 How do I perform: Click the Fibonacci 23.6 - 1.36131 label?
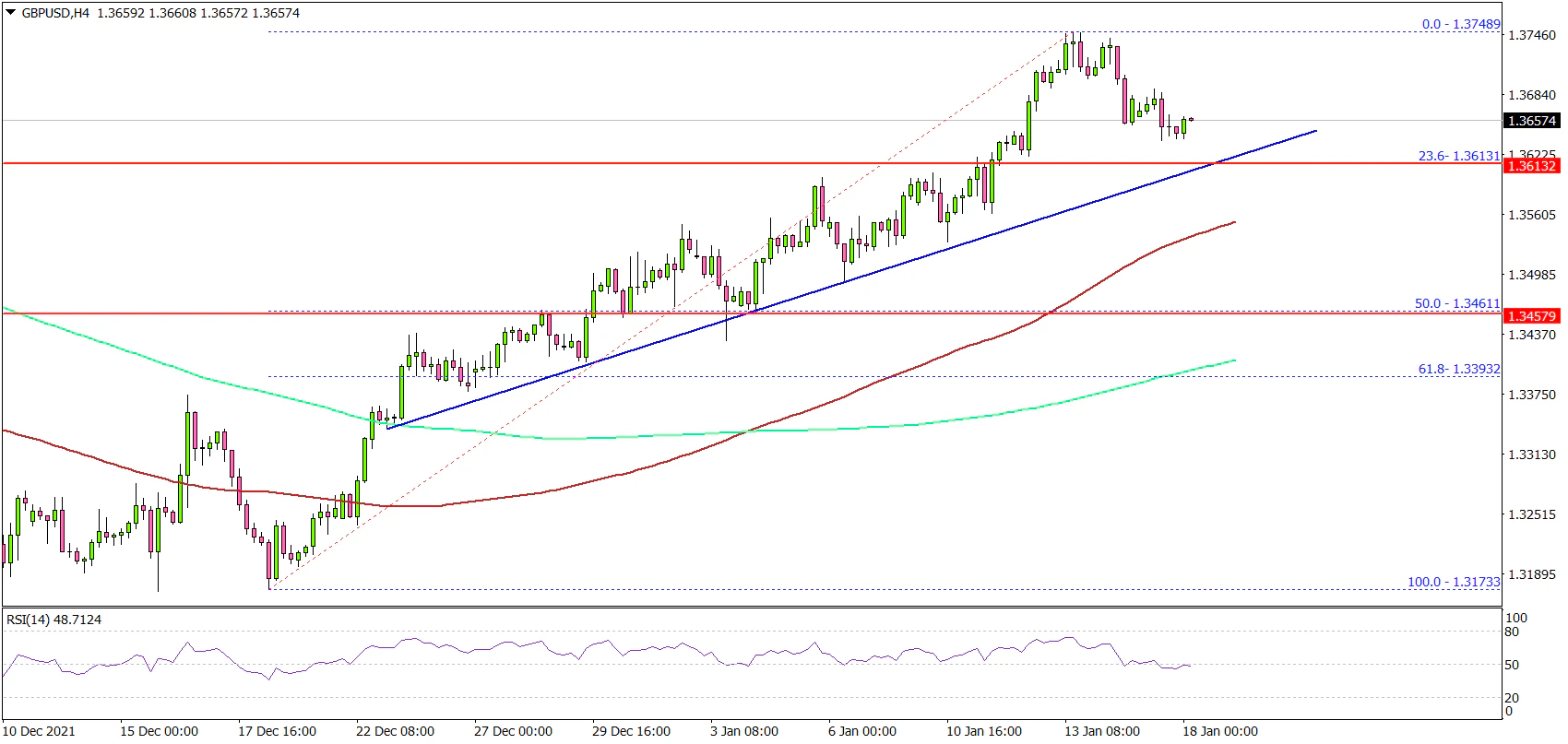(1458, 156)
